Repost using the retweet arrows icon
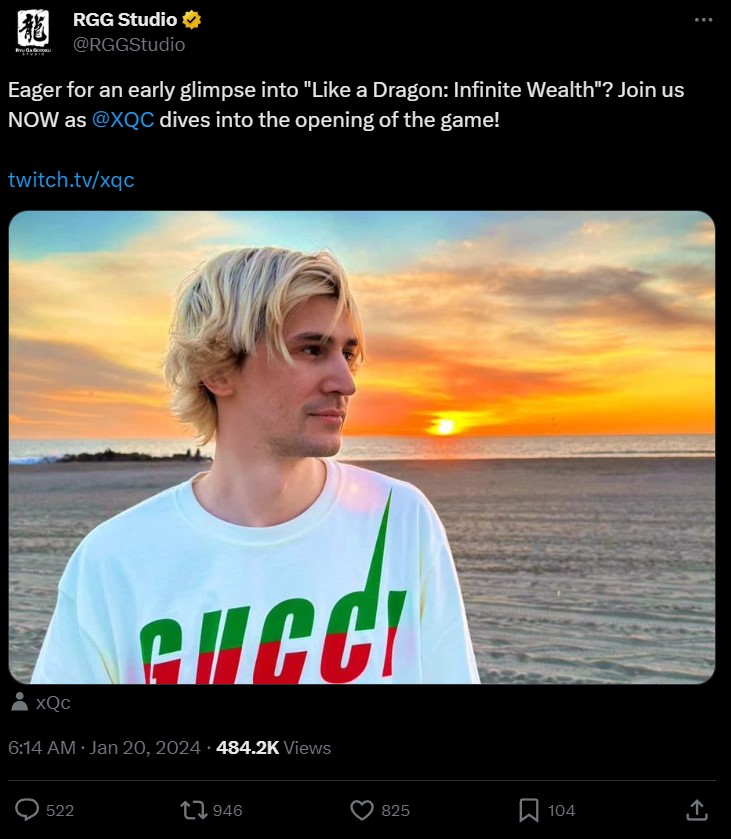This screenshot has width=731, height=839. [x=193, y=810]
